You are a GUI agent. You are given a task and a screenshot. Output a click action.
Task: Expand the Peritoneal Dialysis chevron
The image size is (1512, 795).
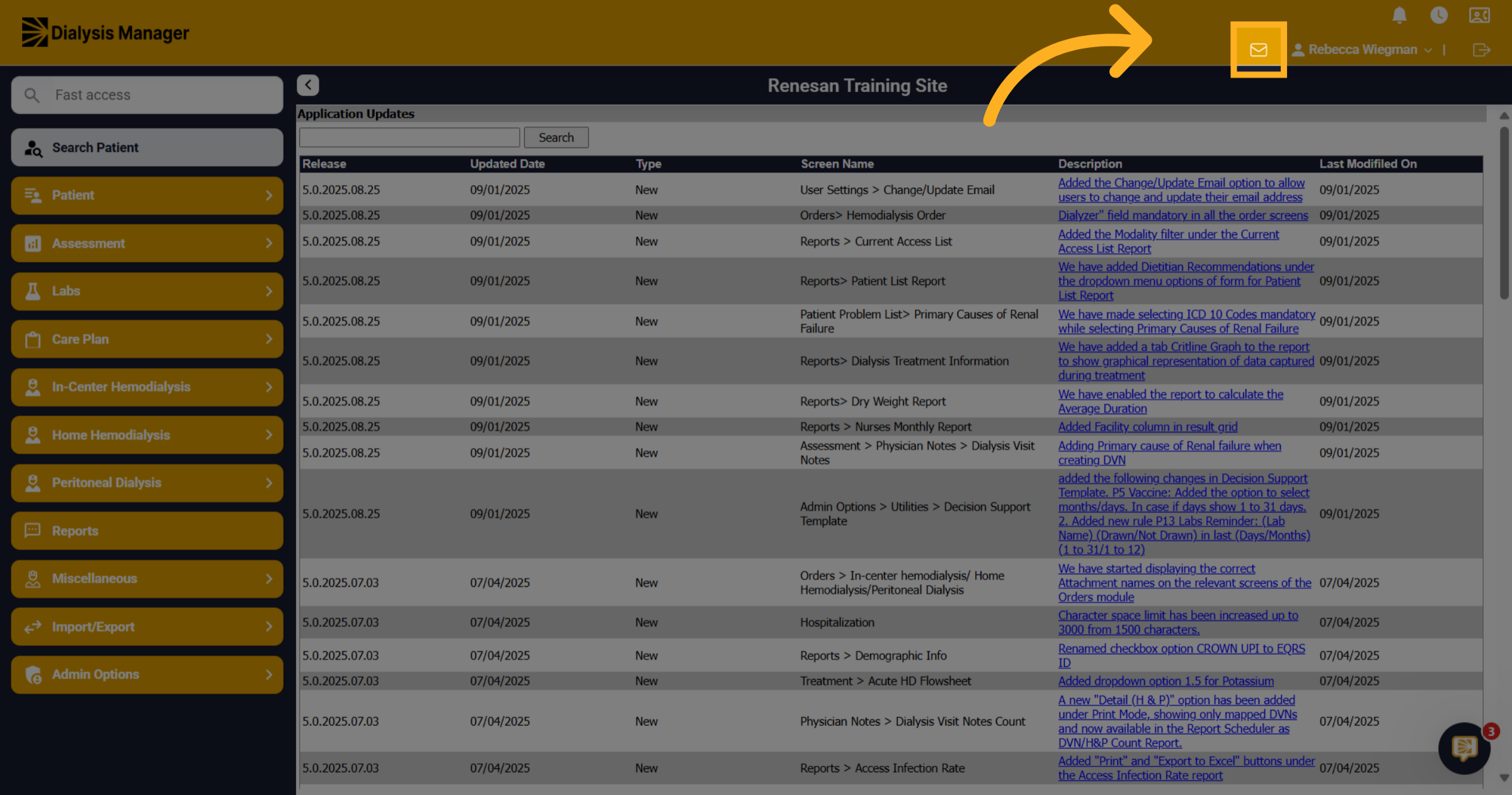(x=269, y=483)
